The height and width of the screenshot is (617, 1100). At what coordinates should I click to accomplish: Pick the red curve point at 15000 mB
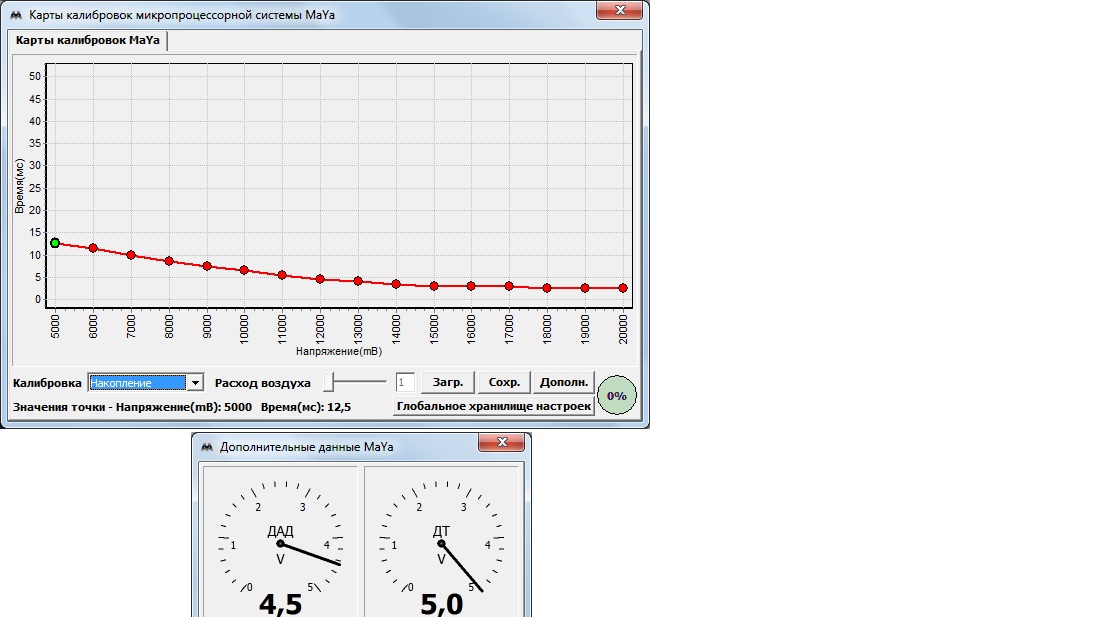point(434,286)
